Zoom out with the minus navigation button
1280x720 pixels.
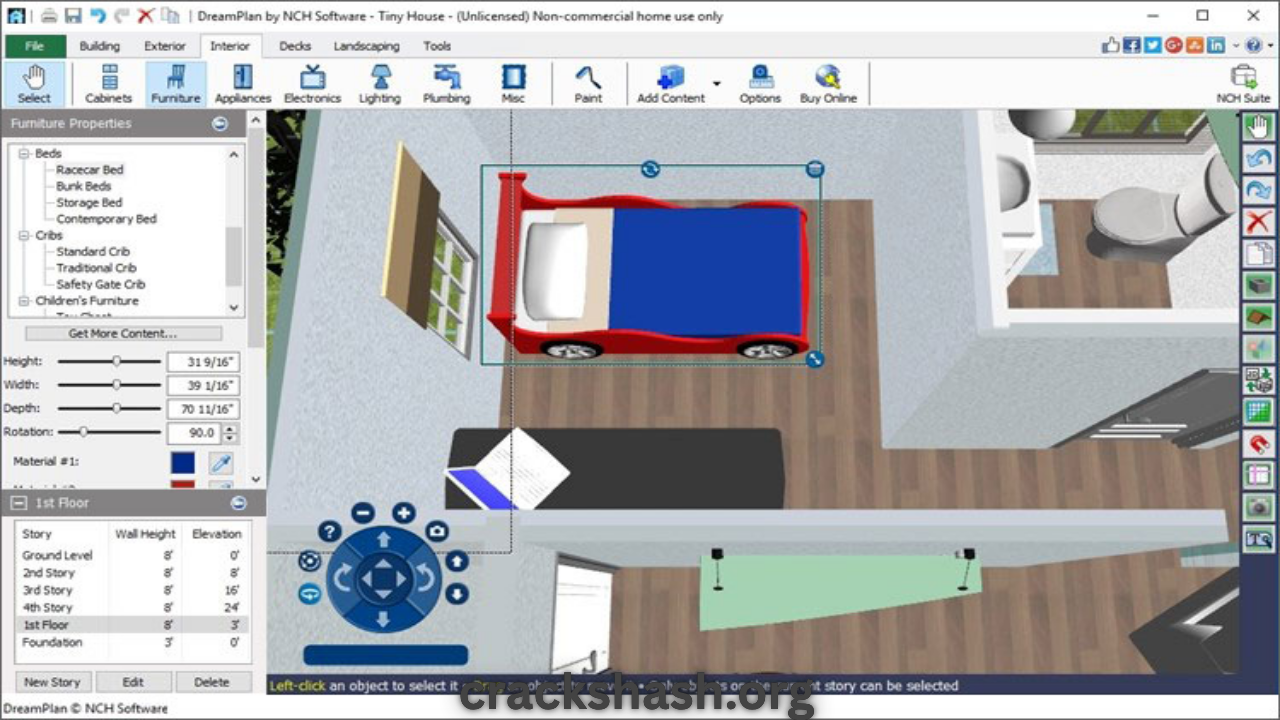point(363,513)
